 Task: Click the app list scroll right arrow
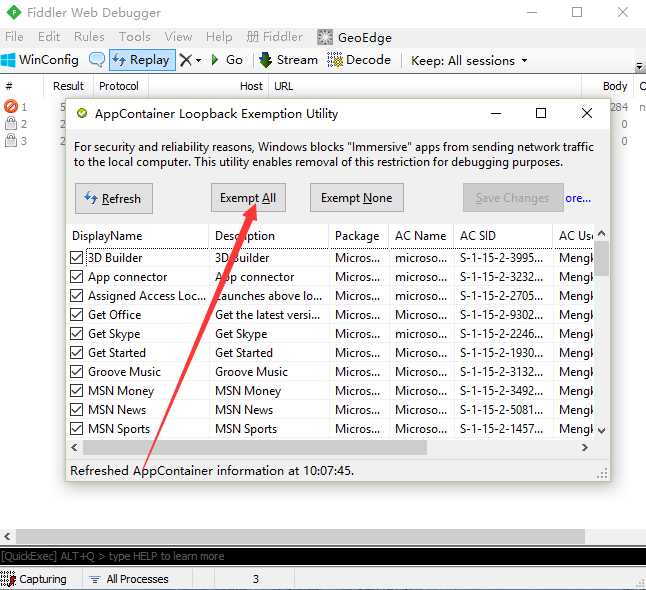[x=585, y=447]
